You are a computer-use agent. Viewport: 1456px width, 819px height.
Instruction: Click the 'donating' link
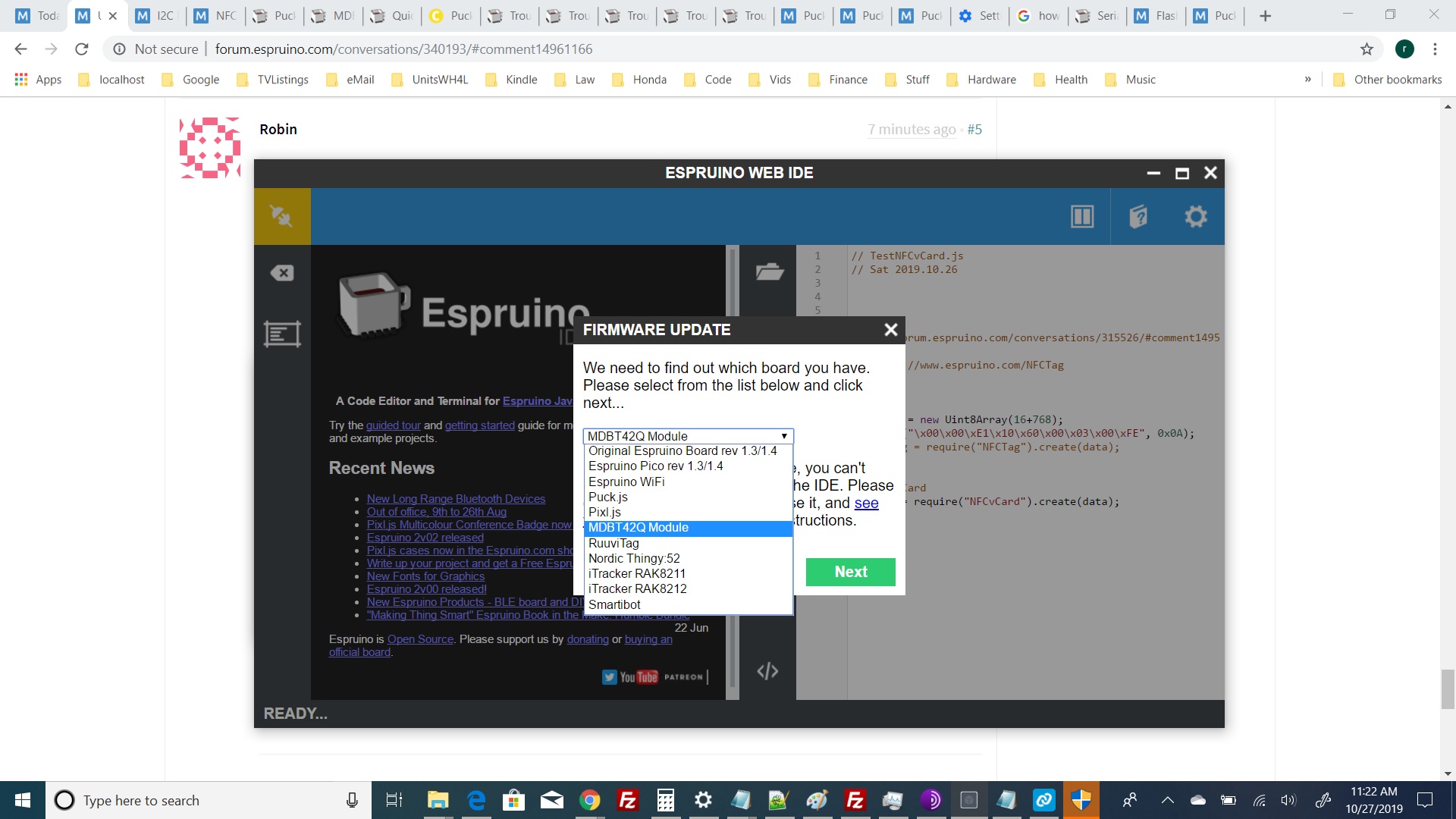(x=588, y=639)
